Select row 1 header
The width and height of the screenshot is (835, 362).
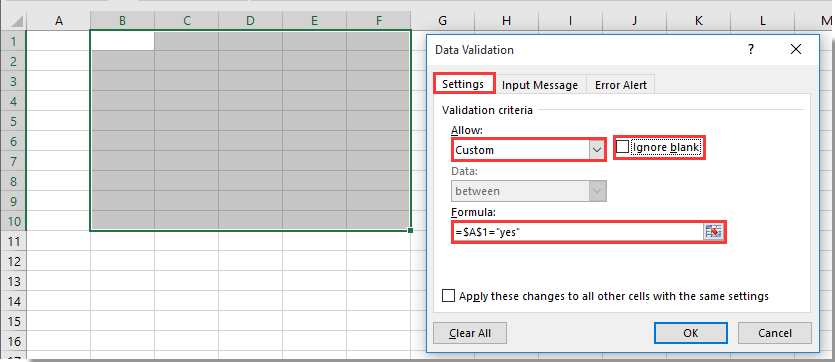pyautogui.click(x=13, y=41)
